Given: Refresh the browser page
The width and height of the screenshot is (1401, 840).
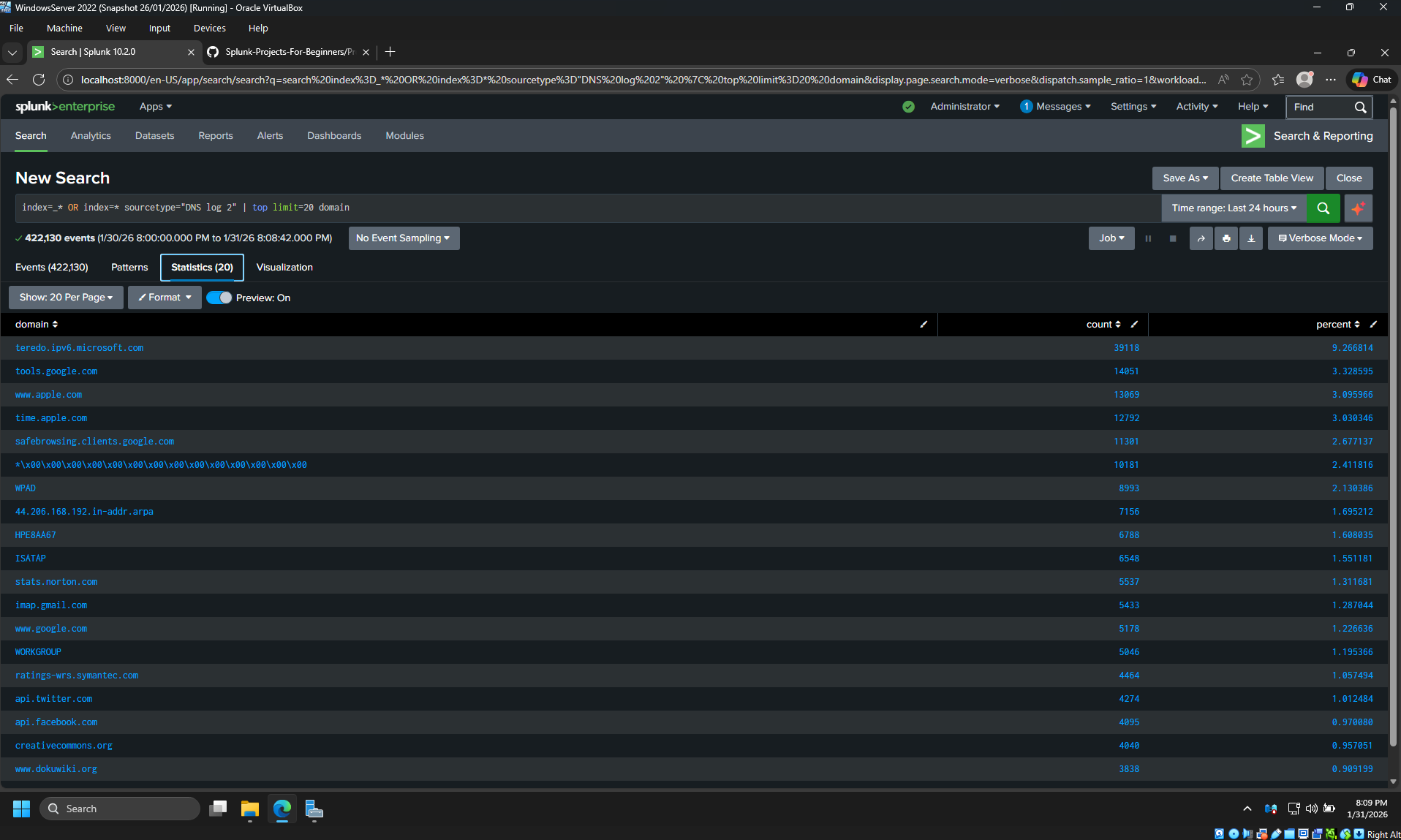Looking at the screenshot, I should (39, 80).
